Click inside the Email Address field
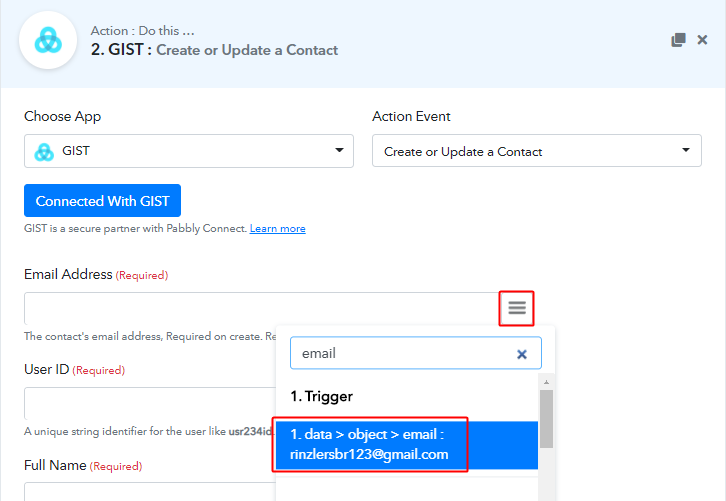The image size is (726, 501). click(262, 308)
